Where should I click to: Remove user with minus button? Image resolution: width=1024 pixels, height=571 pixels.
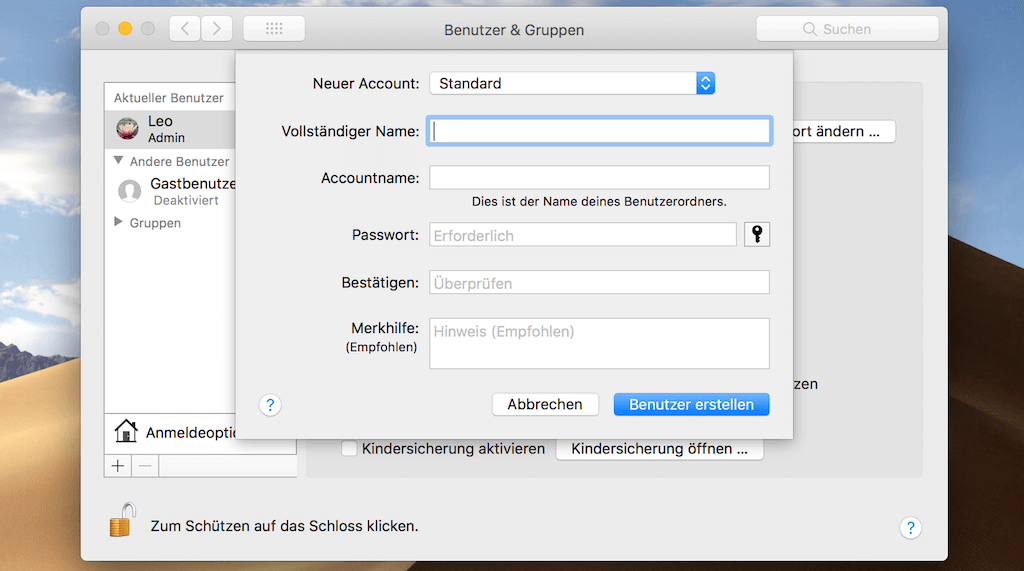[x=145, y=466]
